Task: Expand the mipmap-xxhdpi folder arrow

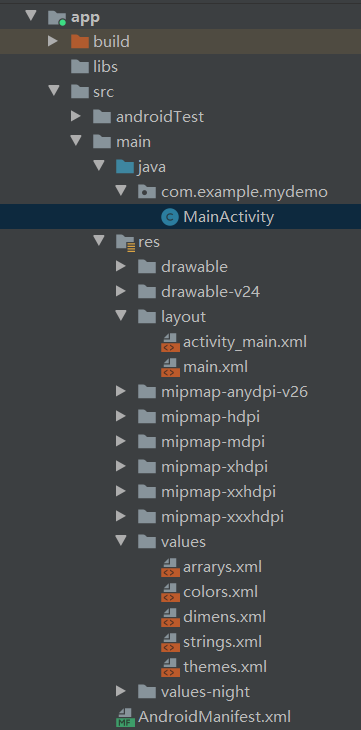Action: 121,491
